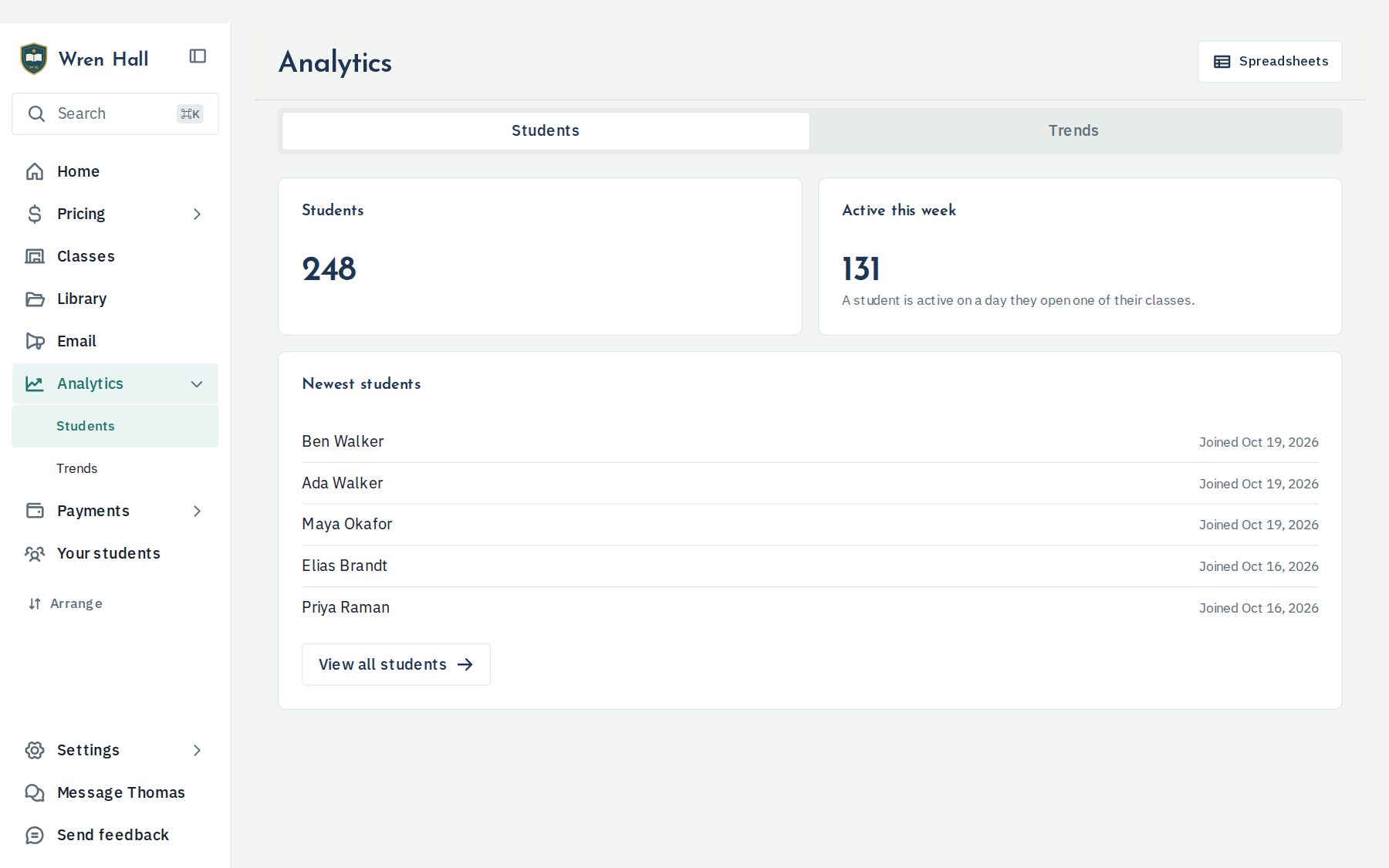Click the Your students people icon
Image resolution: width=1389 pixels, height=868 pixels.
click(35, 553)
